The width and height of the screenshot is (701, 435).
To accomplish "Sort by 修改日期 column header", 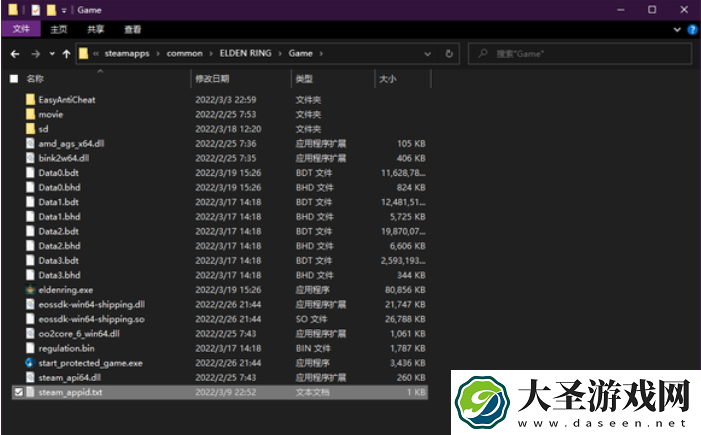I will (x=212, y=79).
